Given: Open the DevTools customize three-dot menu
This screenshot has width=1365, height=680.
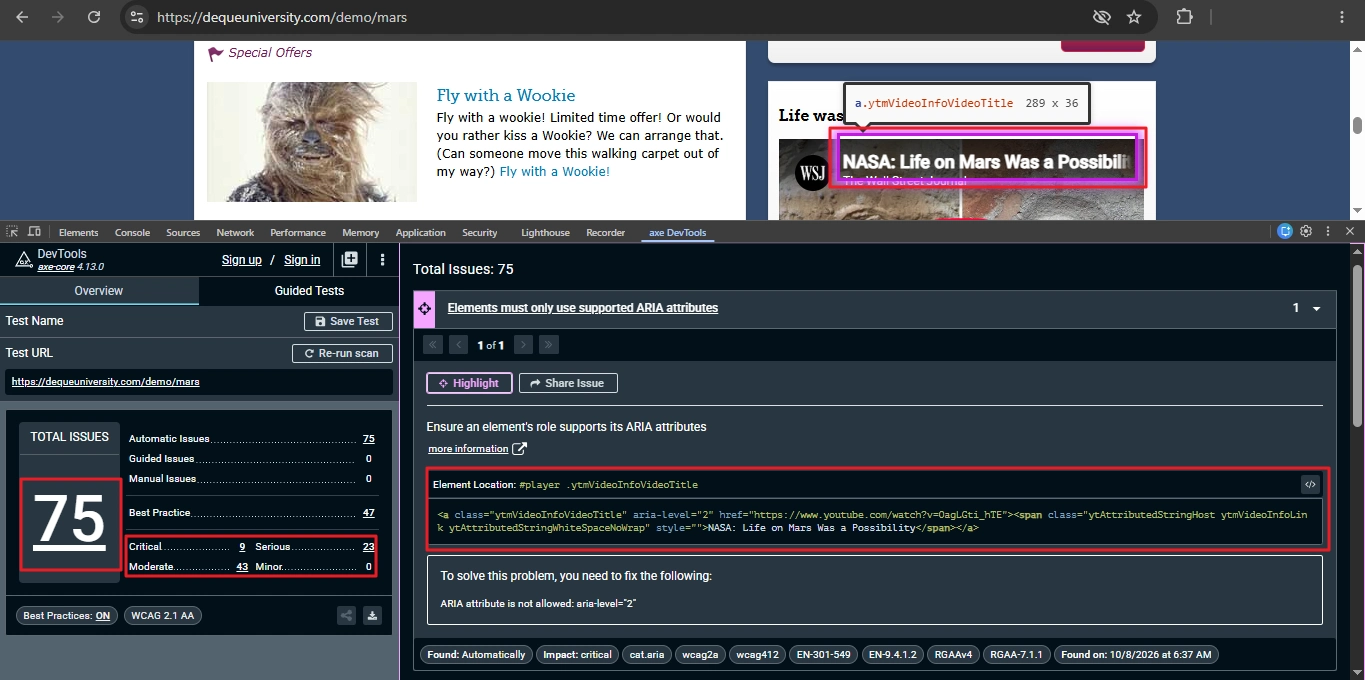Looking at the screenshot, I should click(x=1326, y=232).
